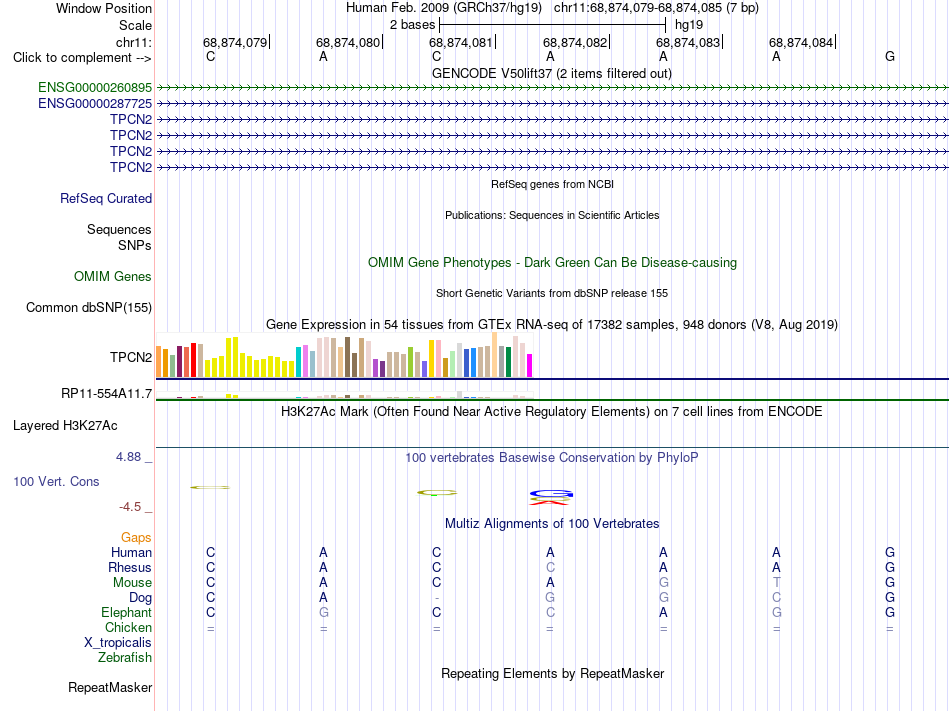Image resolution: width=950 pixels, height=711 pixels.
Task: Click the Window Position label
Action: (104, 8)
